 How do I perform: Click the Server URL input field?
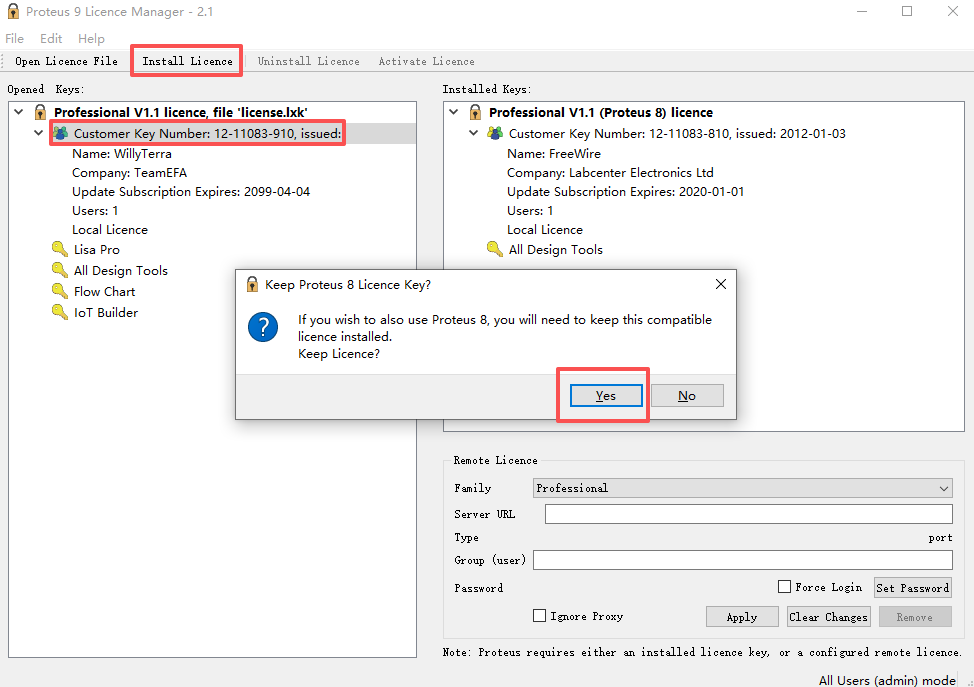click(749, 514)
